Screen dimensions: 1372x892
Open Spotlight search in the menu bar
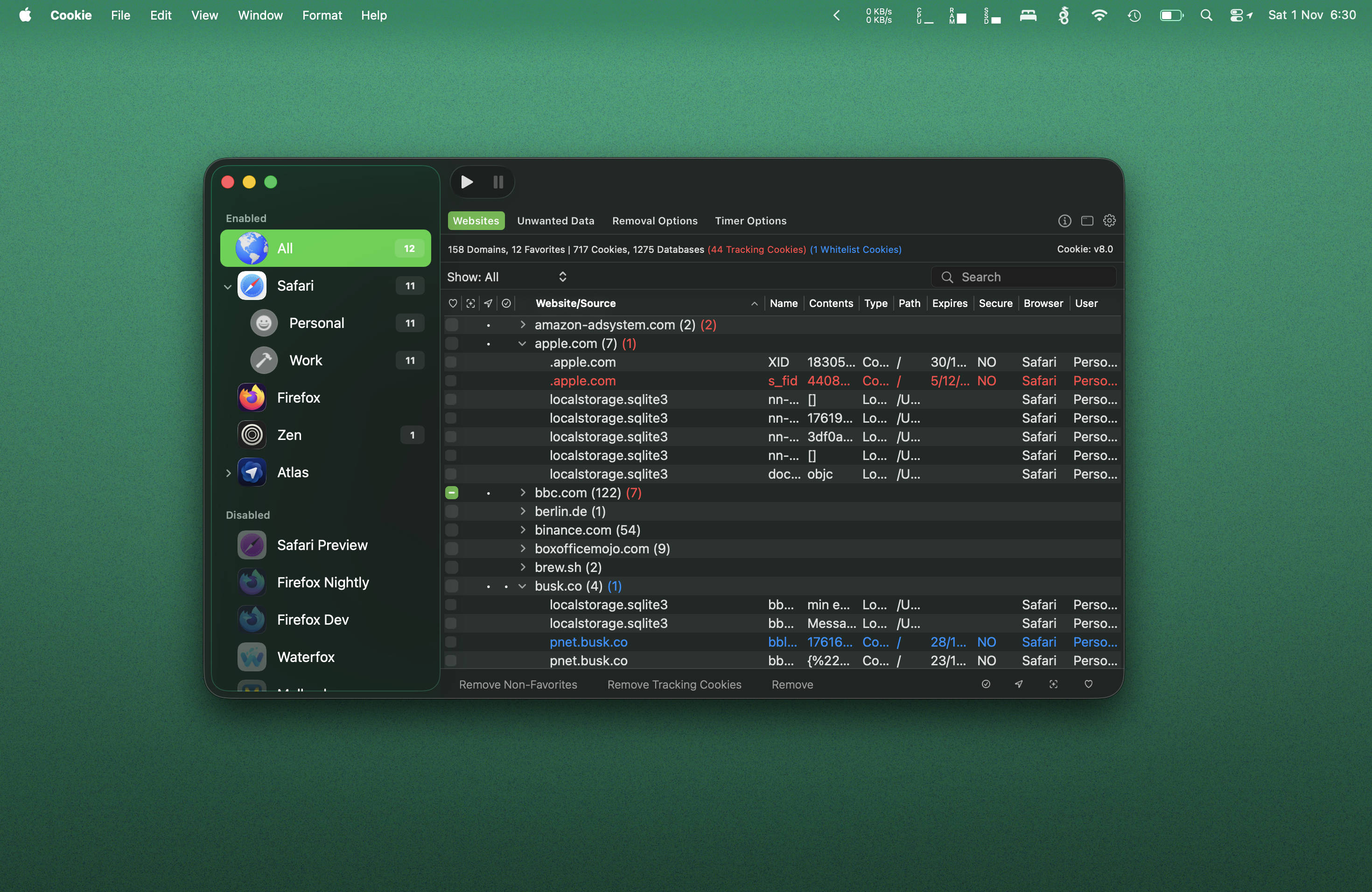point(1206,15)
